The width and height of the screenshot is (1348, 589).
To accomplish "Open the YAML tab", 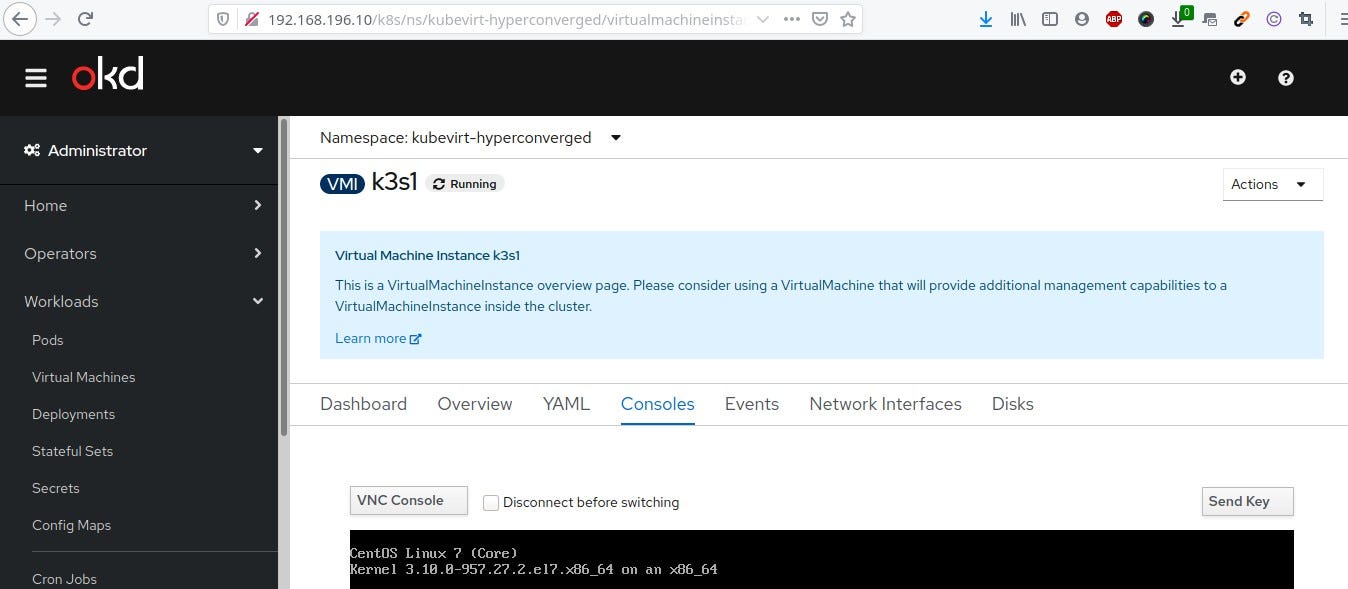I will point(566,404).
